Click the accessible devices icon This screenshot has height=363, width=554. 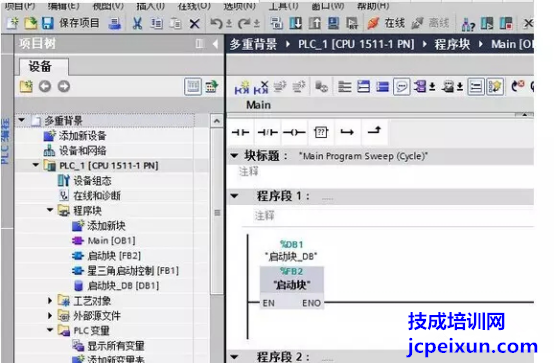pos(468,24)
